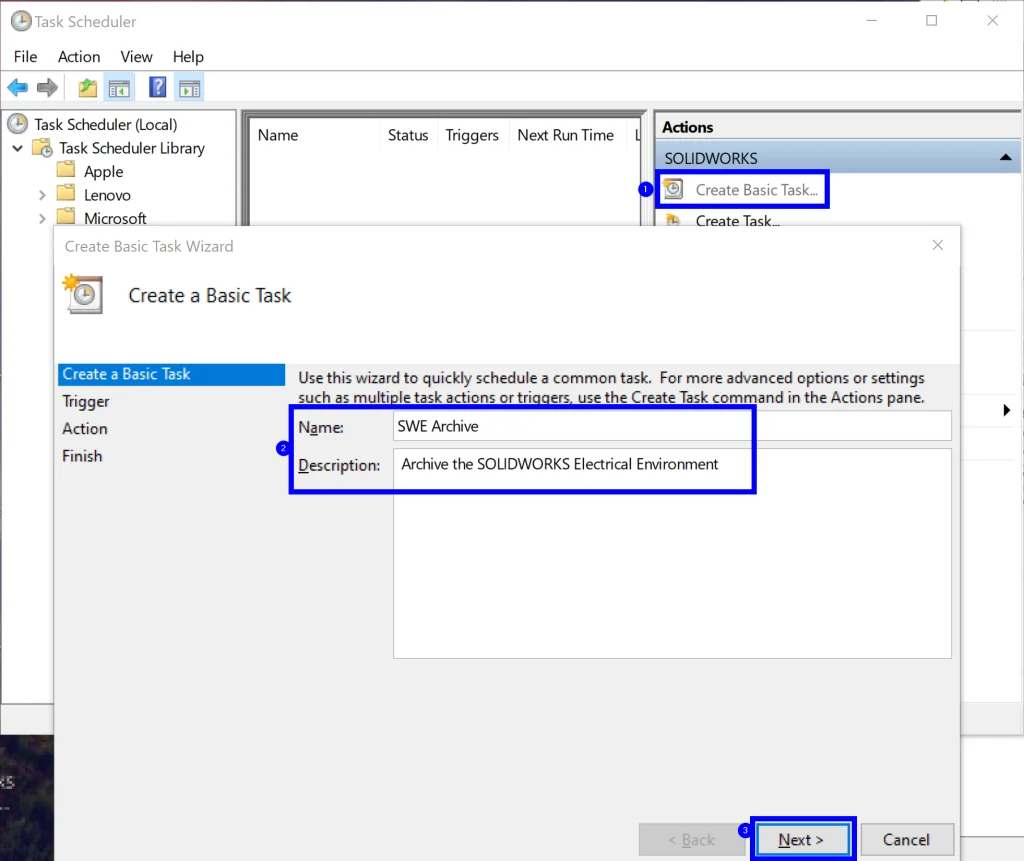Select the Task Scheduler (Local) root node
1024x861 pixels.
coord(107,123)
